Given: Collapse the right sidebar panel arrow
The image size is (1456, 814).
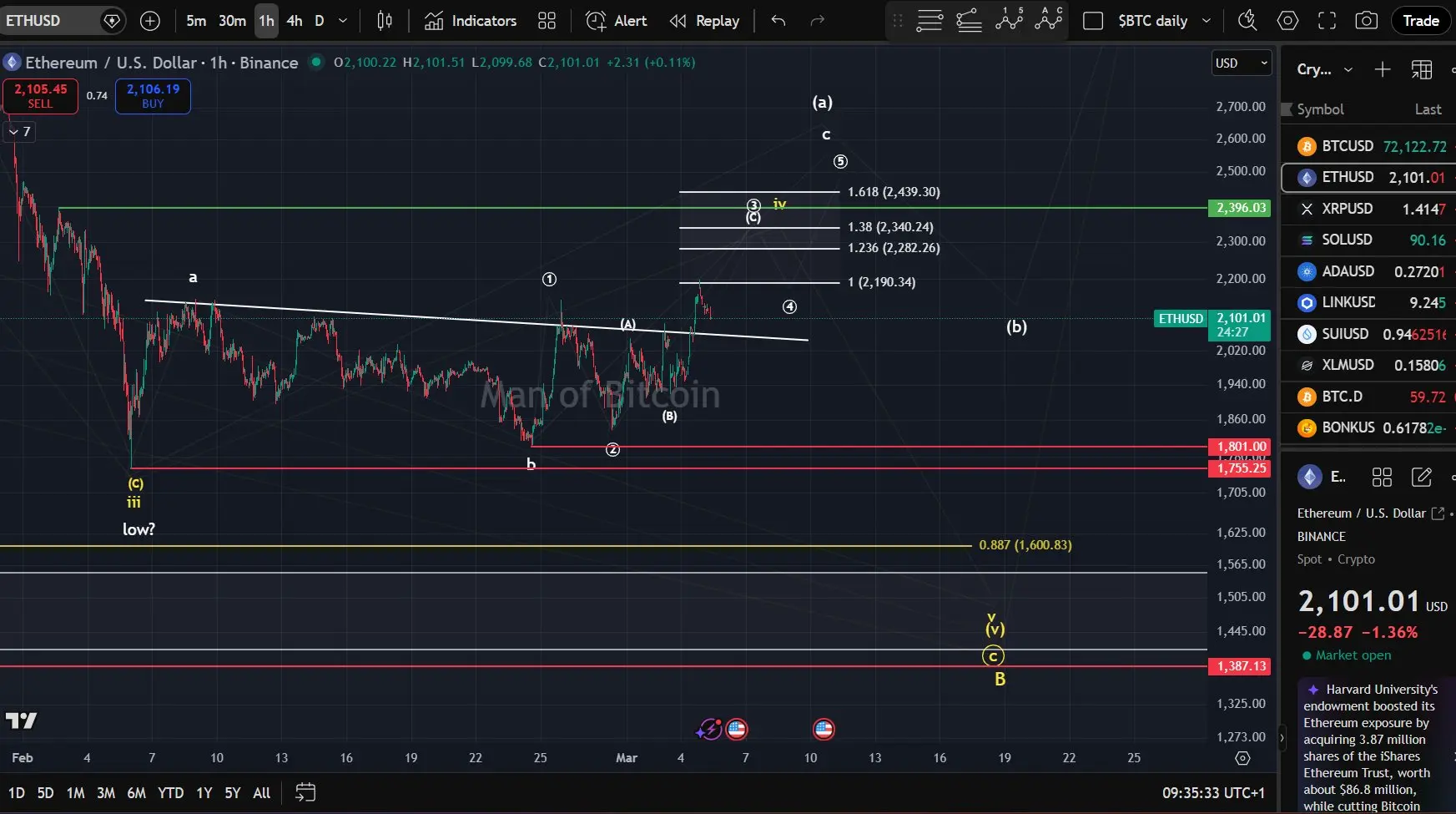Looking at the screenshot, I should pos(1283,737).
